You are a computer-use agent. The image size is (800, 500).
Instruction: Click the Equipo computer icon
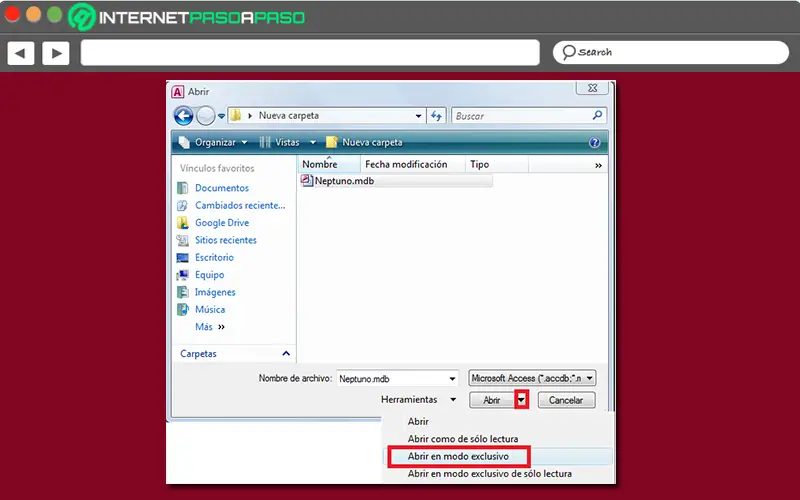pyautogui.click(x=183, y=275)
